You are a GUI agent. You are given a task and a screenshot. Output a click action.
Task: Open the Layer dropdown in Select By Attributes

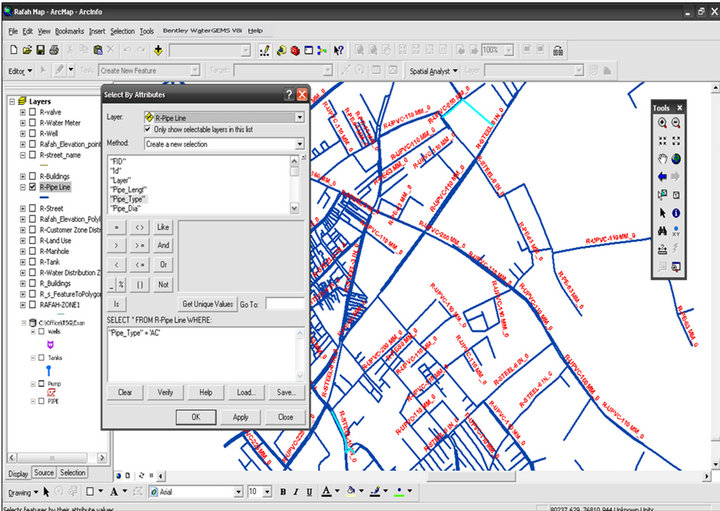[224, 118]
